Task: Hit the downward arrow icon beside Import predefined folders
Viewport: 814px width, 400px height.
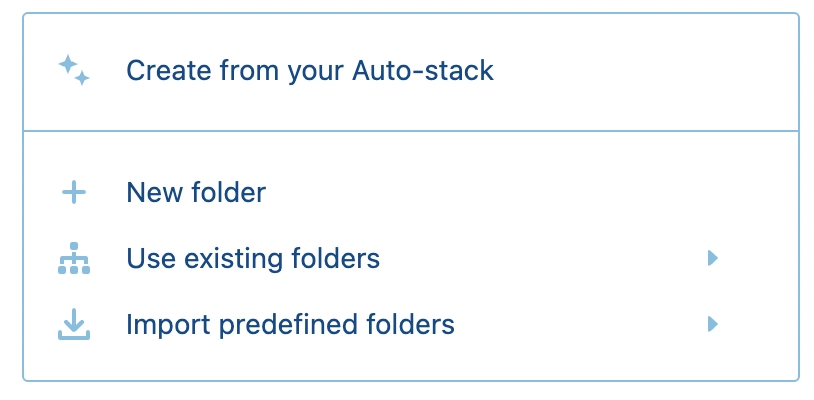Action: tap(74, 325)
